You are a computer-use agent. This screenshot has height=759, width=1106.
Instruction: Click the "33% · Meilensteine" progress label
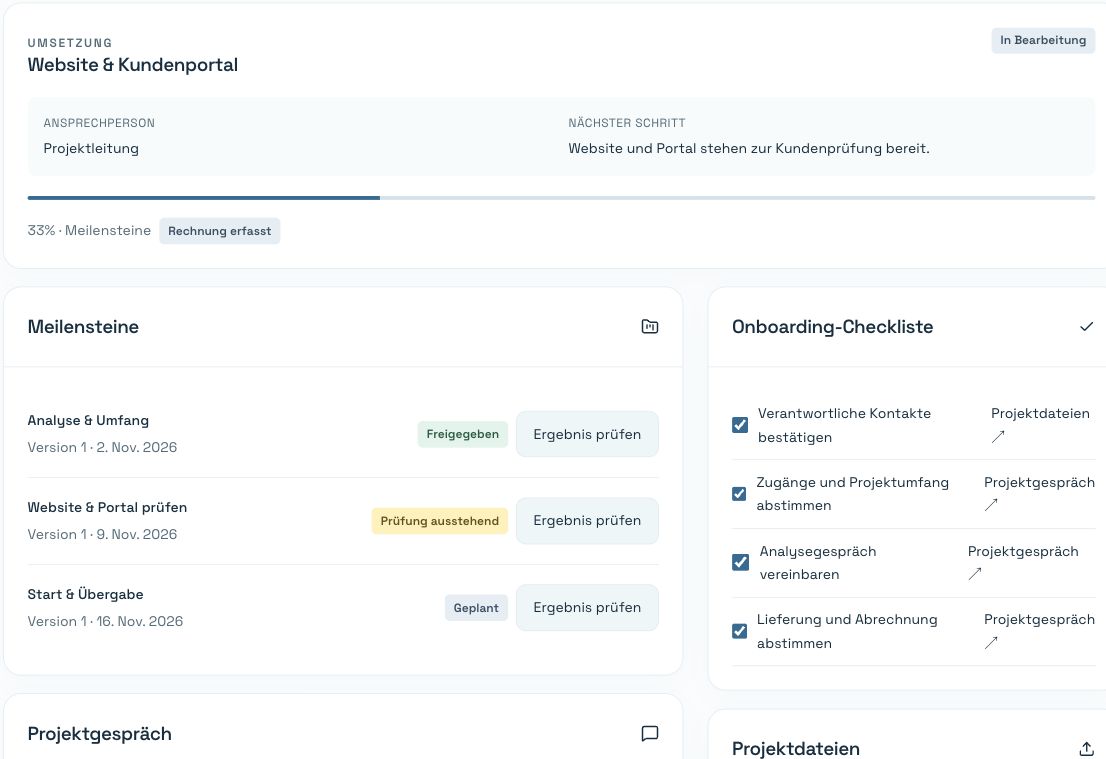[x=89, y=231]
